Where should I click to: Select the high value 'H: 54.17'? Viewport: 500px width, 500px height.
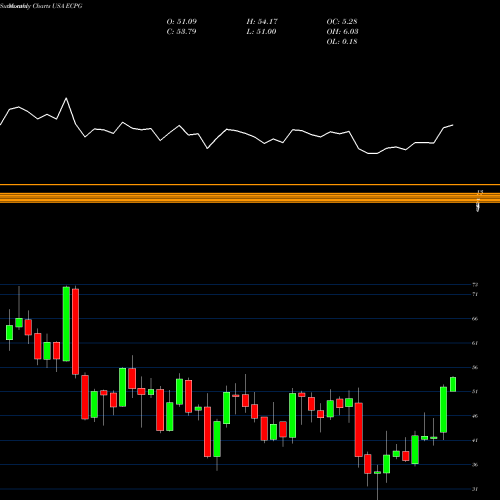point(262,21)
